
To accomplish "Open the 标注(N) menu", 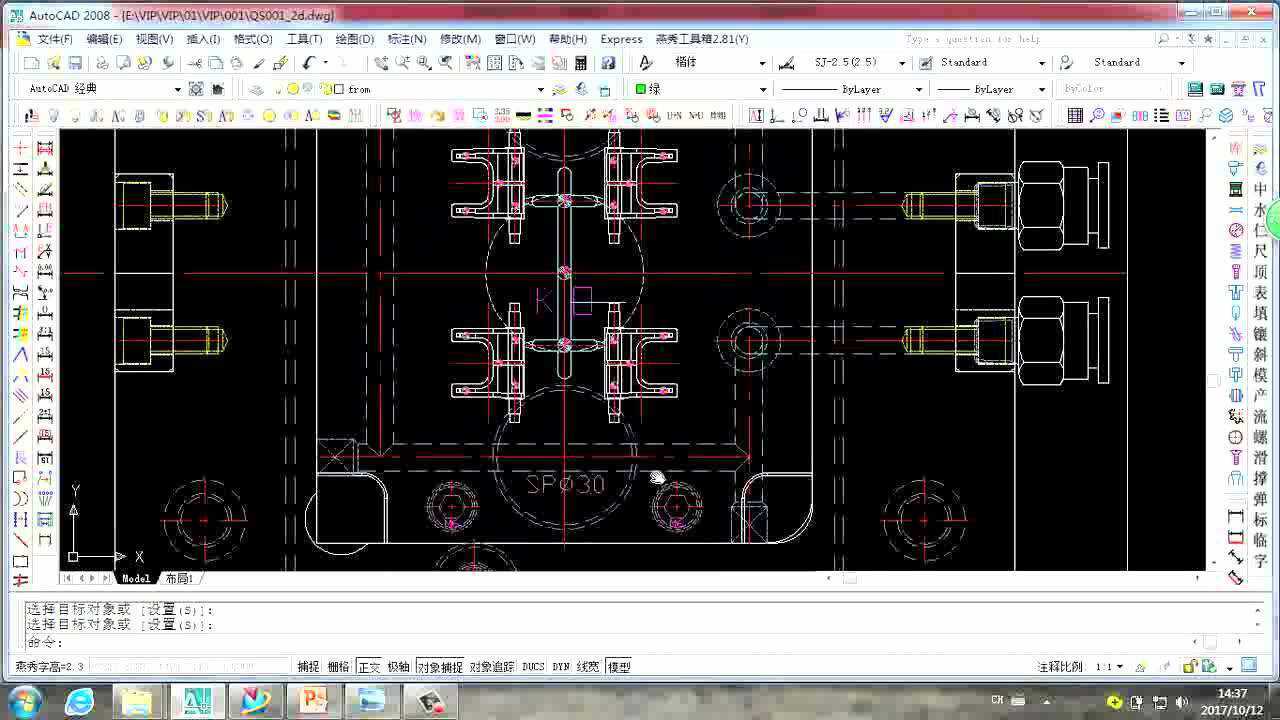I will point(407,39).
